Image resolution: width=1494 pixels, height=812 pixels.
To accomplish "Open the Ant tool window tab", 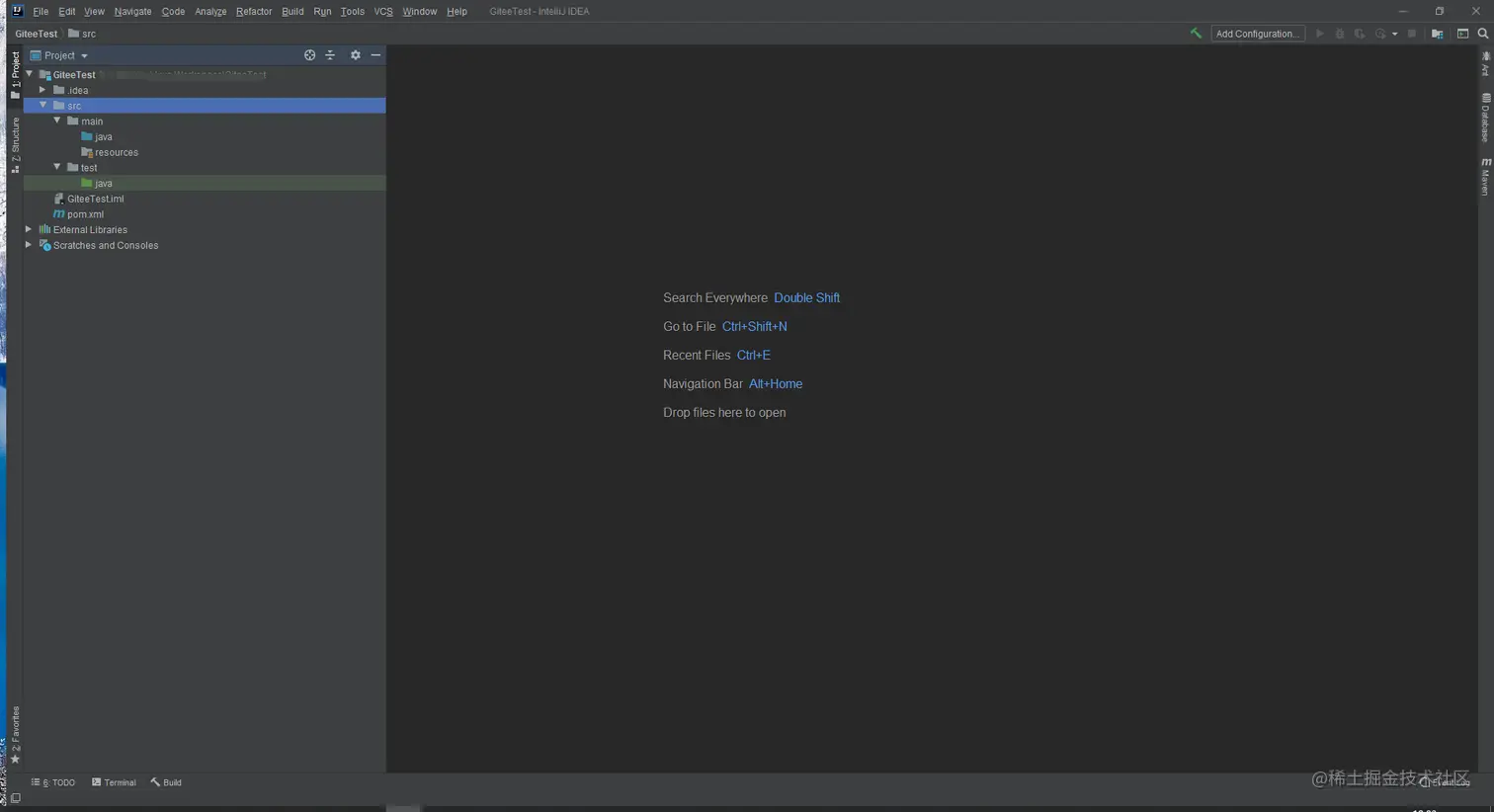I will [1485, 63].
